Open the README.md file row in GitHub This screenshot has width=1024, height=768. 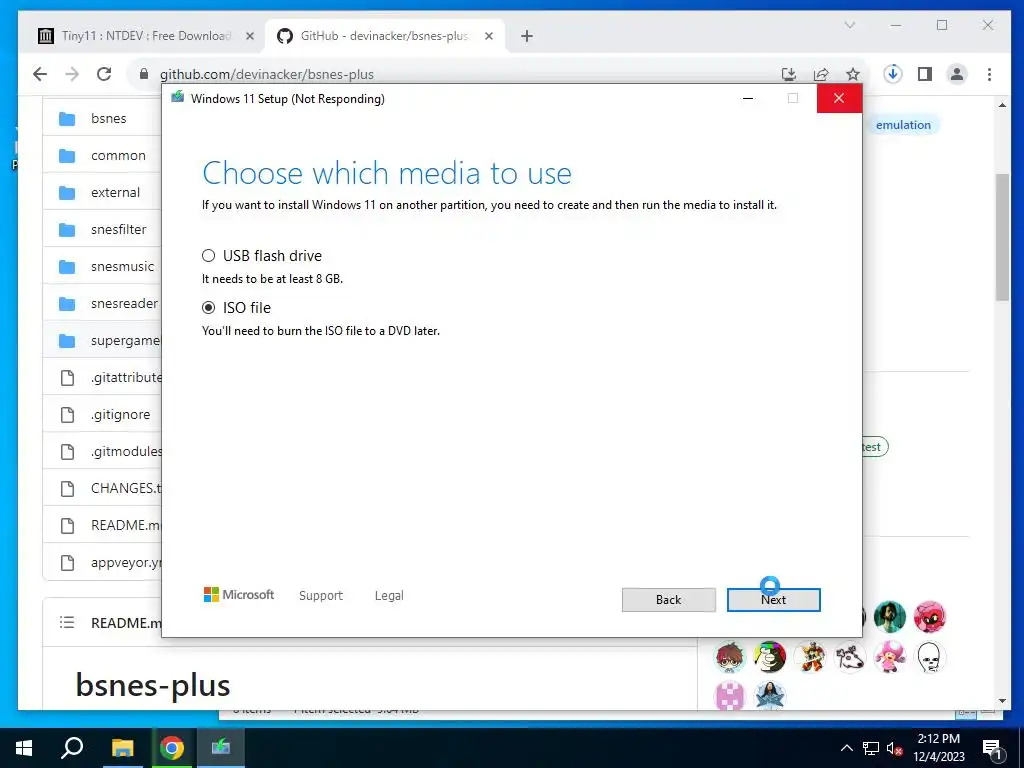pyautogui.click(x=102, y=525)
